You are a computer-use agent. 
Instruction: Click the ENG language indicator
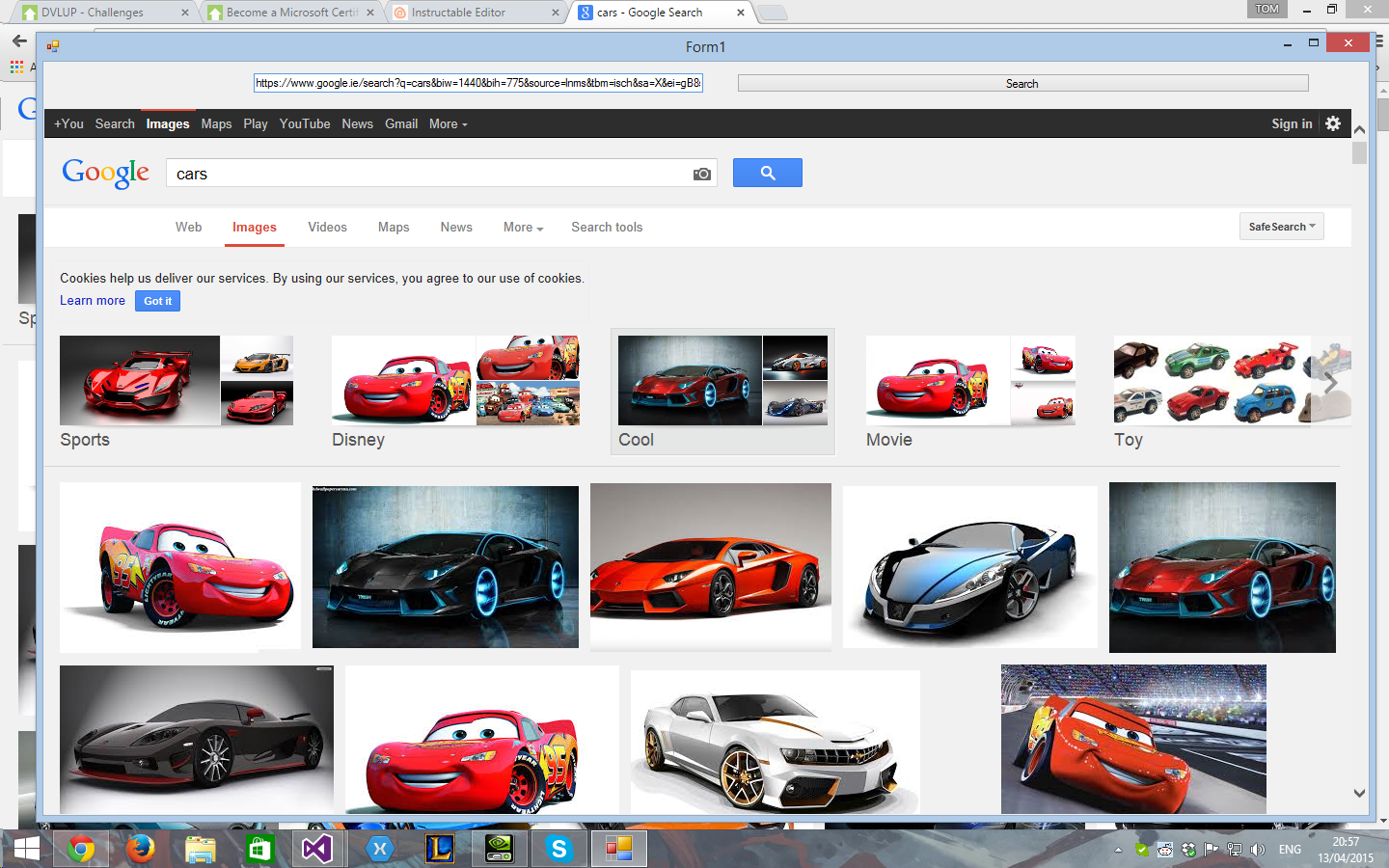tap(1290, 850)
